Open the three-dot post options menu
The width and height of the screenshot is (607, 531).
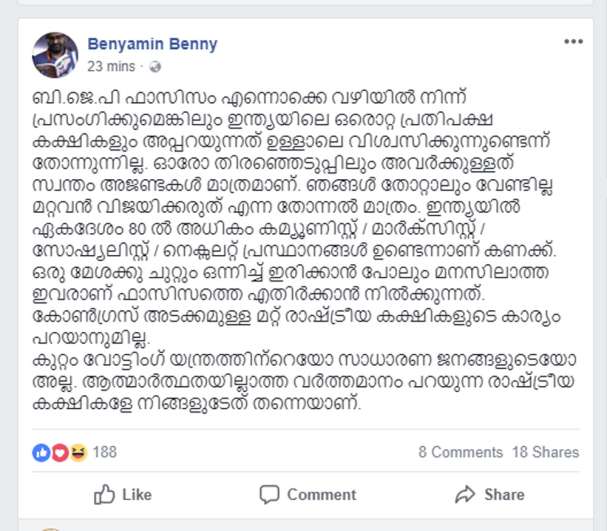(573, 42)
